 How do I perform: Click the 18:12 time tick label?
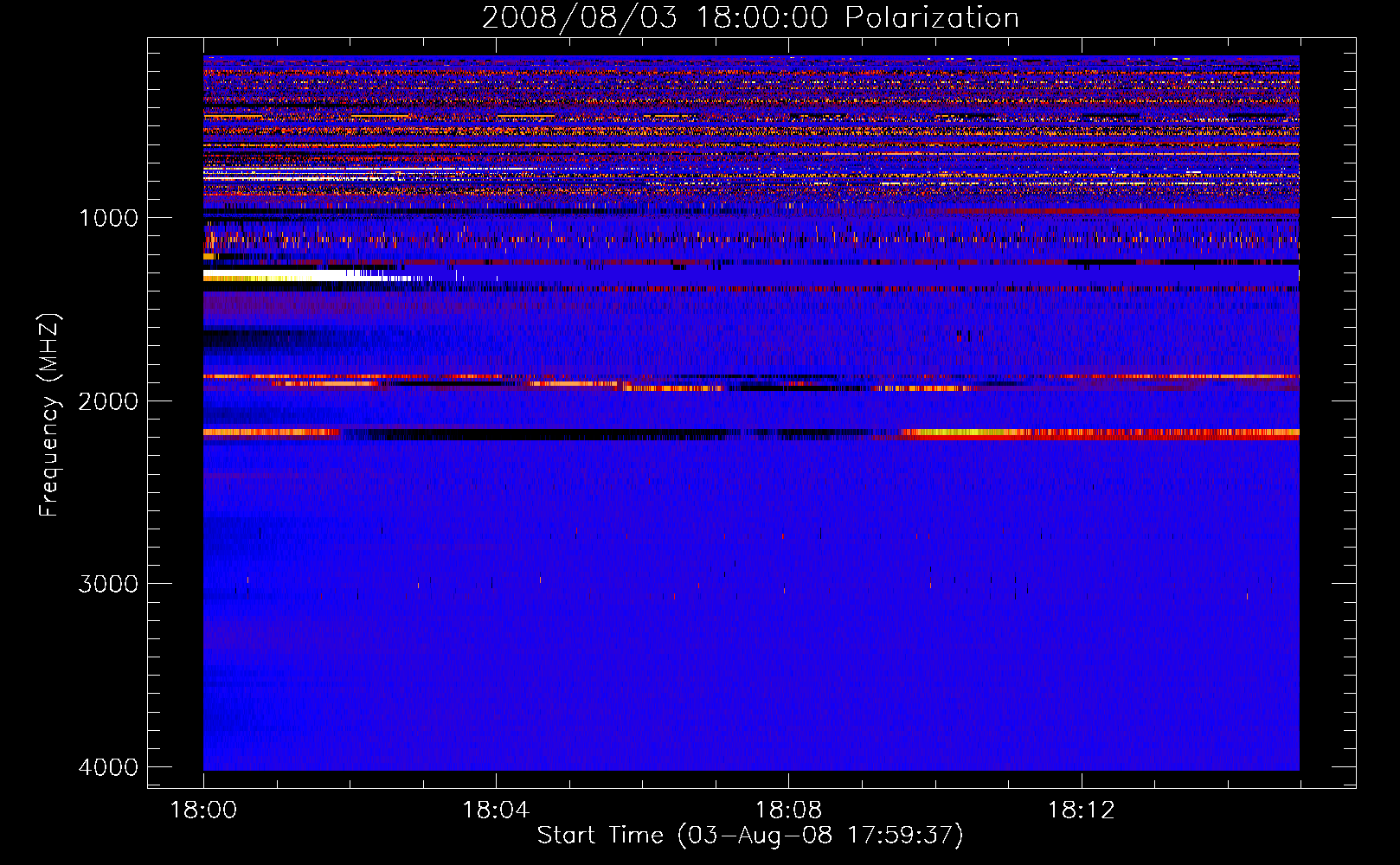coord(1081,811)
